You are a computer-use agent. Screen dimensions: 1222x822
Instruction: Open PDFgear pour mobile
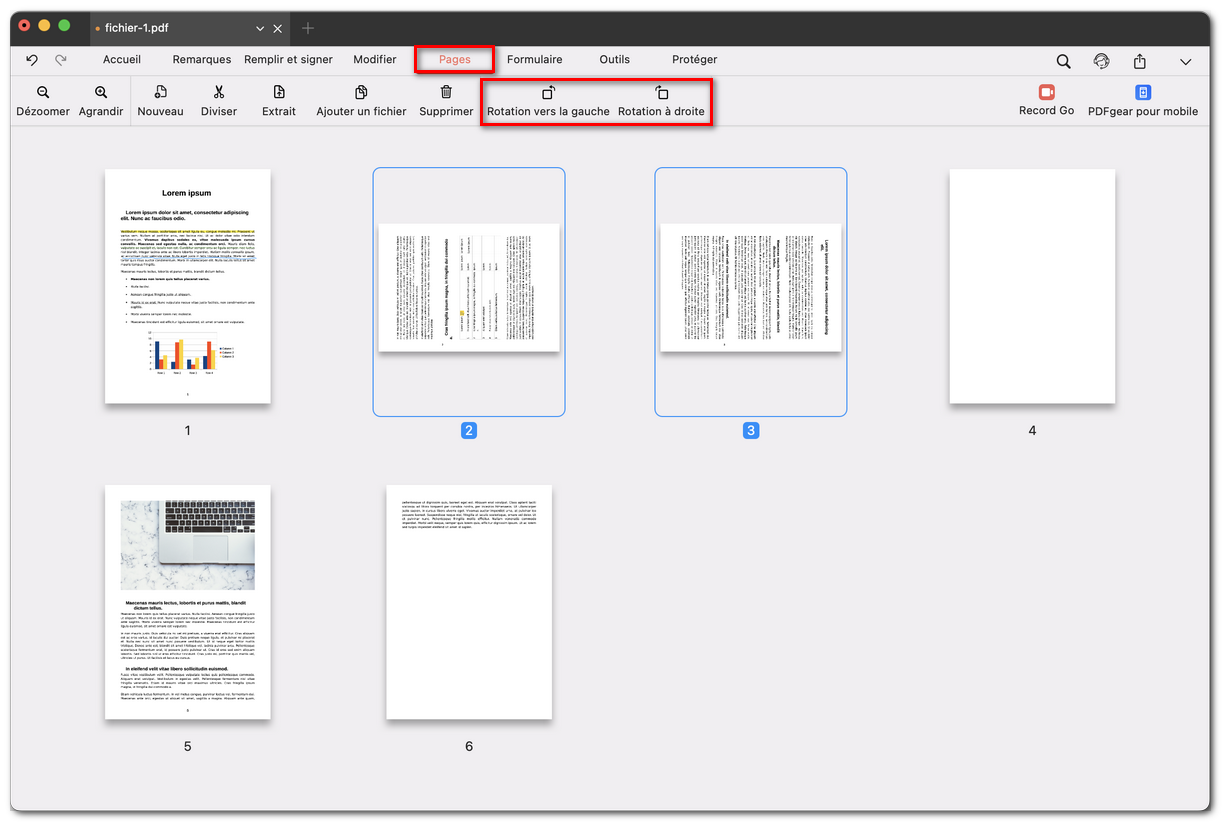[x=1141, y=100]
